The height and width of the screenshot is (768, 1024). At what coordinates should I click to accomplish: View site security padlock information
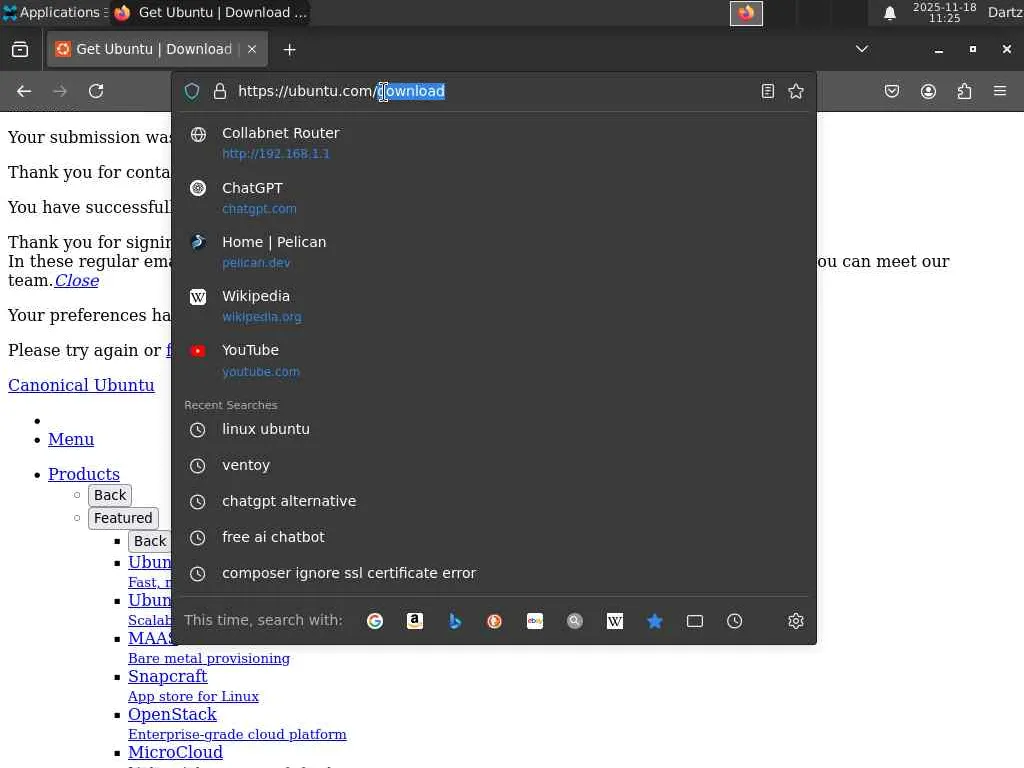tap(220, 91)
